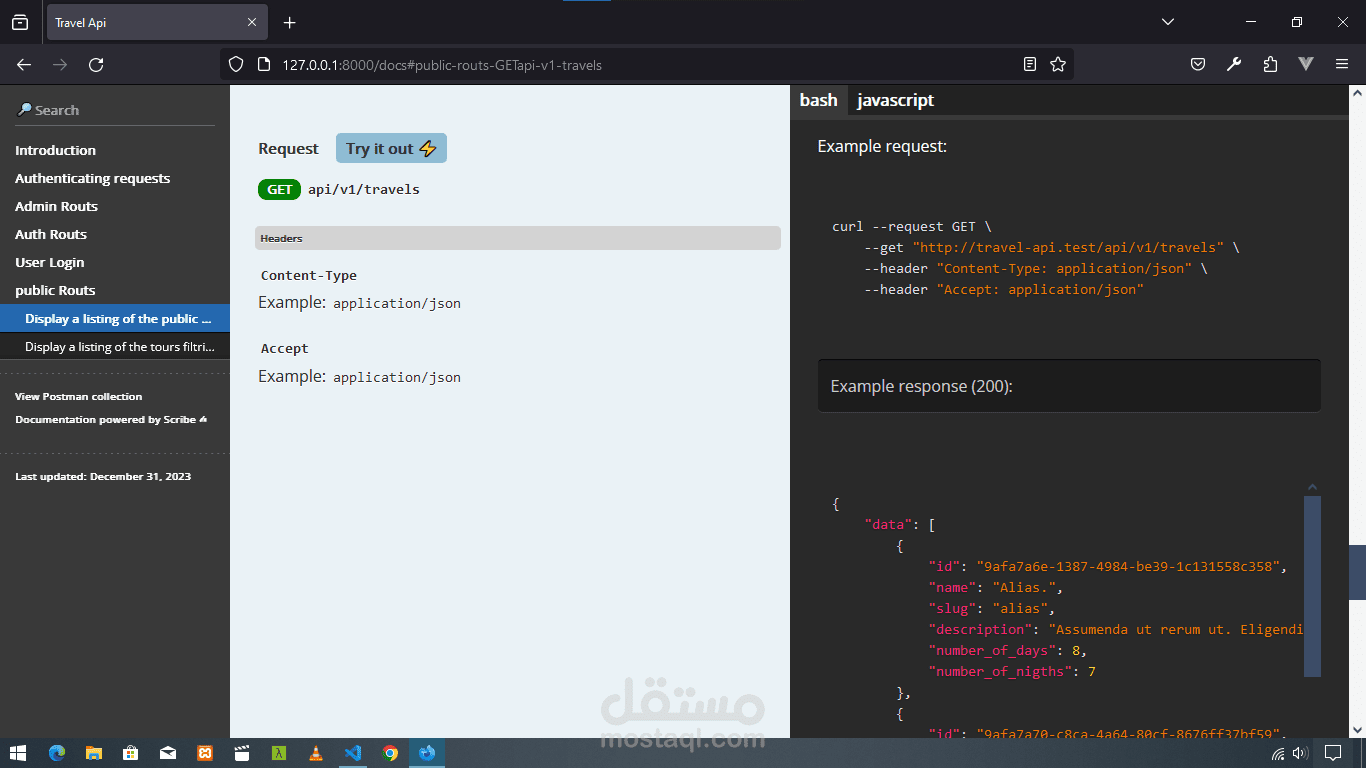The height and width of the screenshot is (768, 1366).
Task: Reload the current page
Action: tap(96, 64)
